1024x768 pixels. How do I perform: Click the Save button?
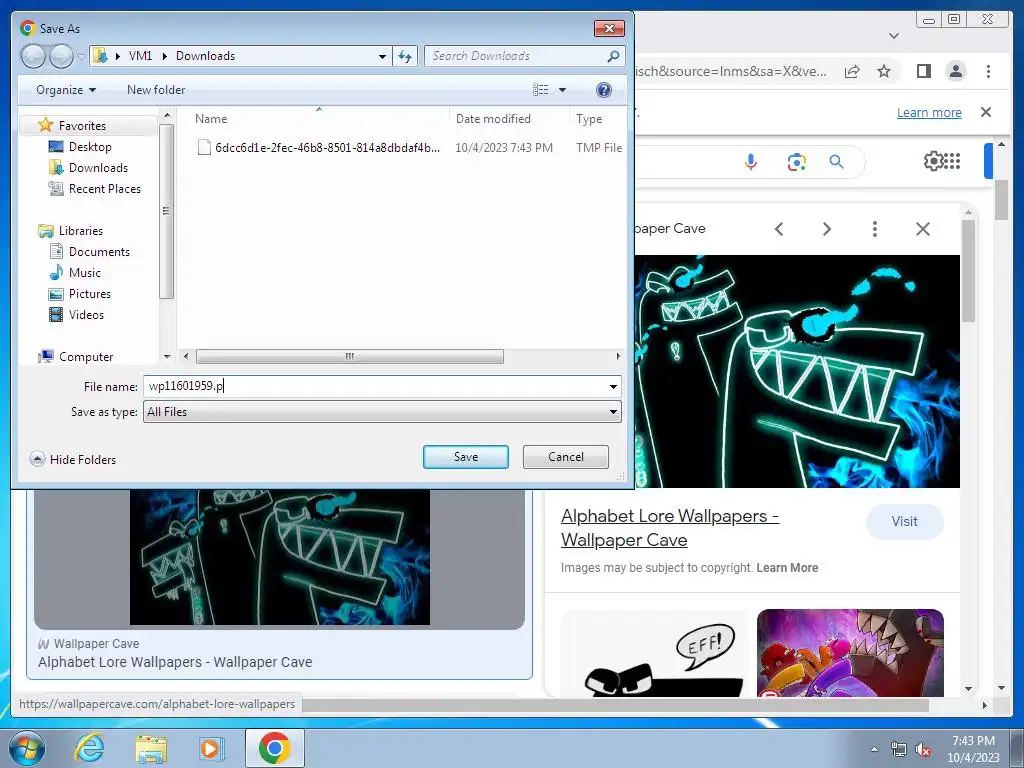coord(466,457)
